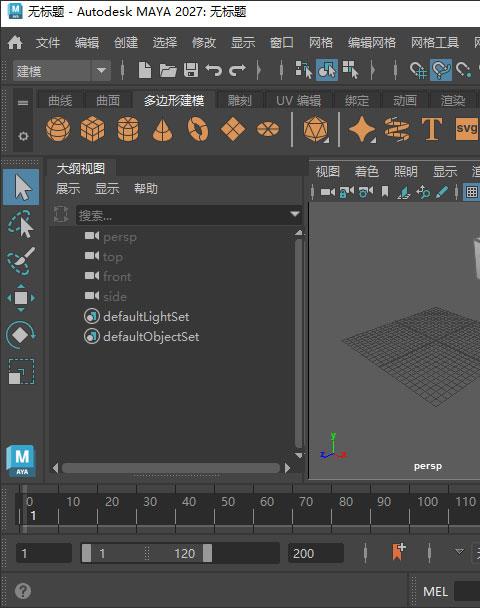Create a new scene file
The width and height of the screenshot is (480, 608).
145,70
